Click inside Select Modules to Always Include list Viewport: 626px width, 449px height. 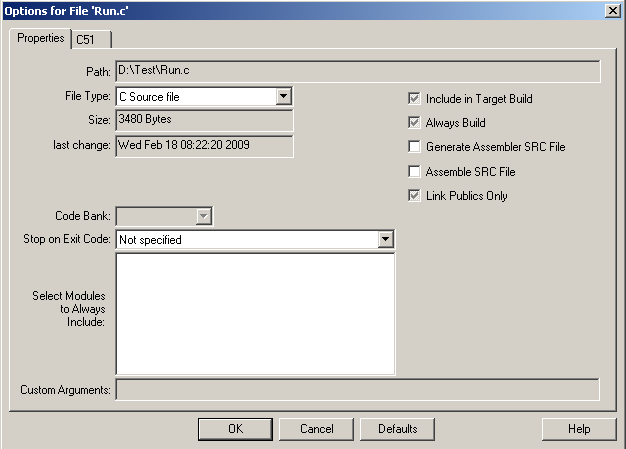(x=256, y=314)
